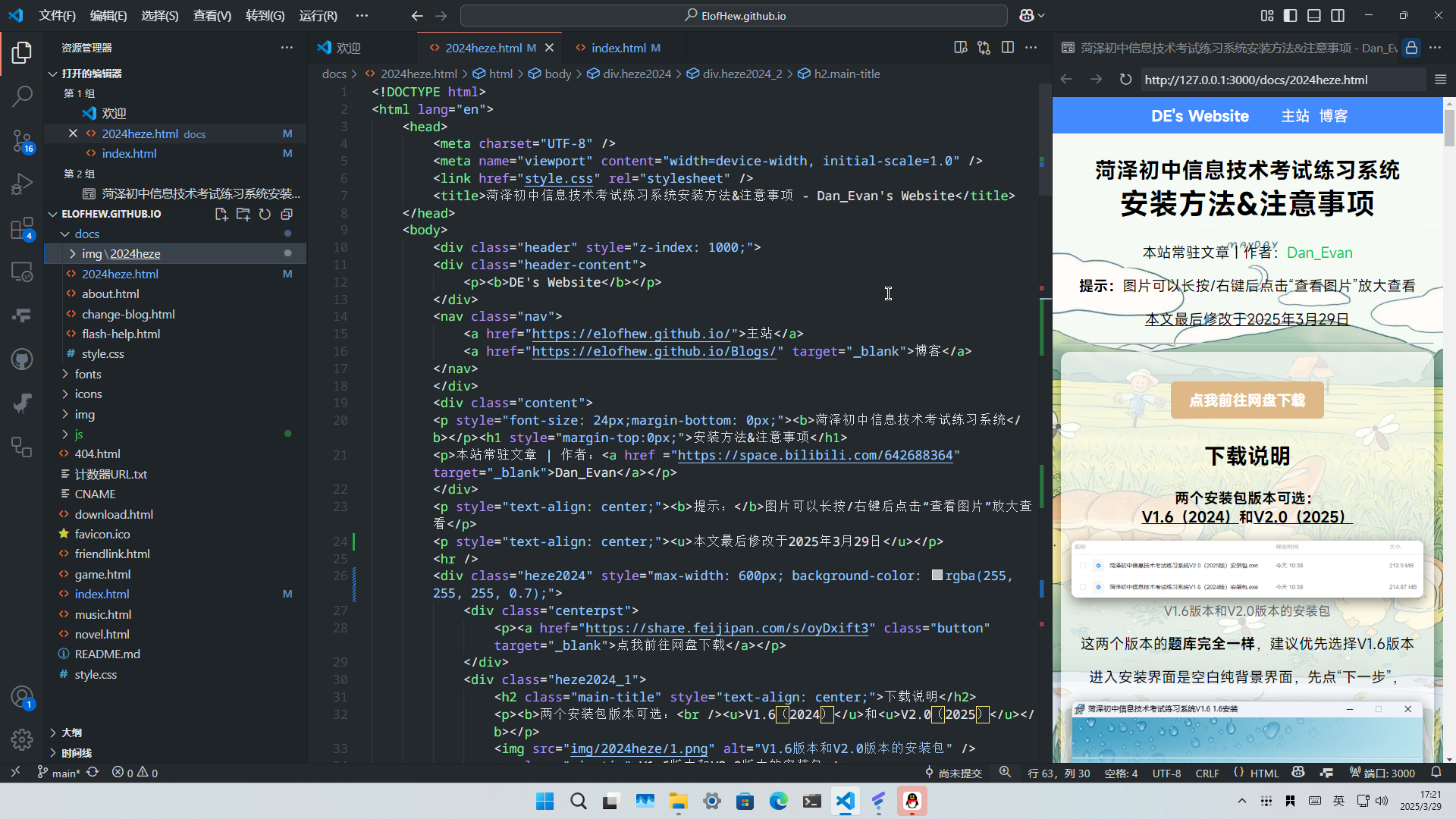Select the Run and Debug icon
1456x819 pixels.
point(22,184)
